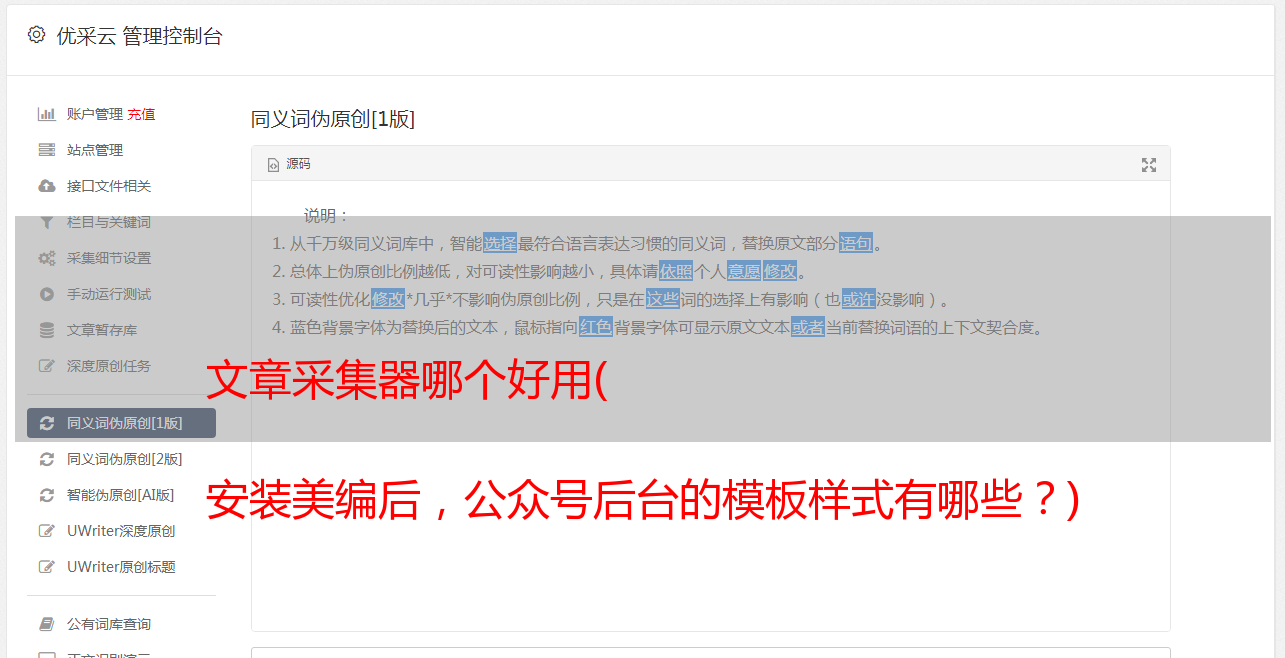Toggle 源码 source code view

click(x=289, y=164)
